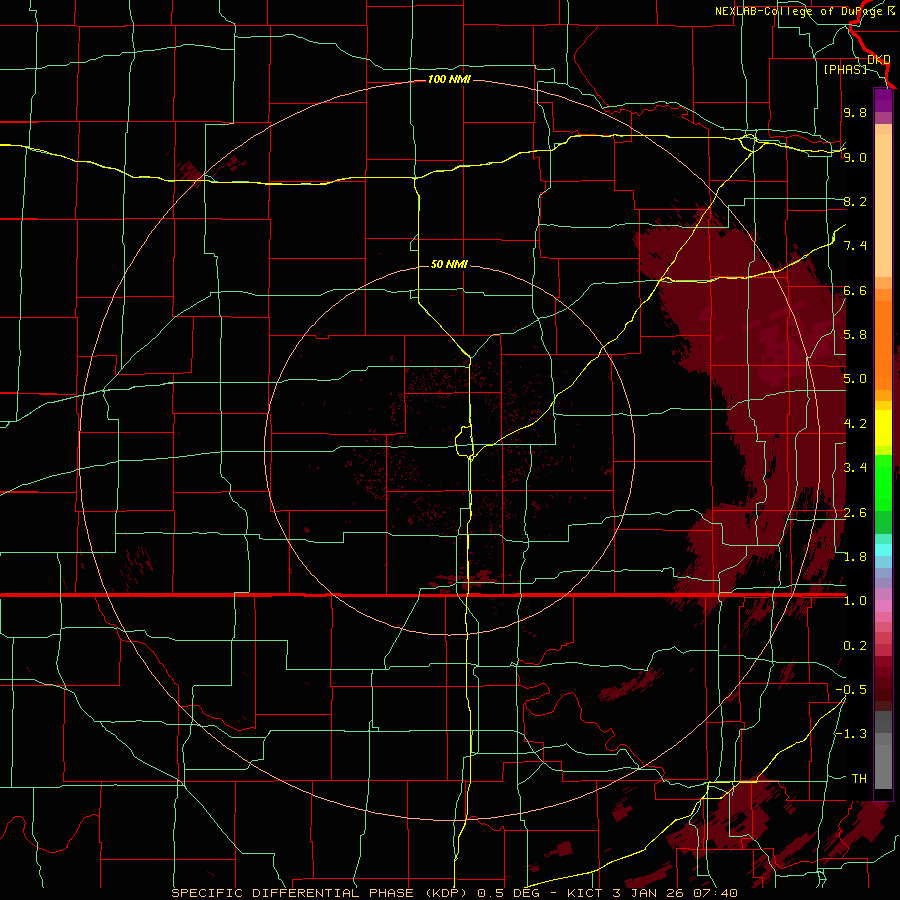This screenshot has height=900, width=900.
Task: Select the gray segment of color bar
Action: click(x=883, y=749)
